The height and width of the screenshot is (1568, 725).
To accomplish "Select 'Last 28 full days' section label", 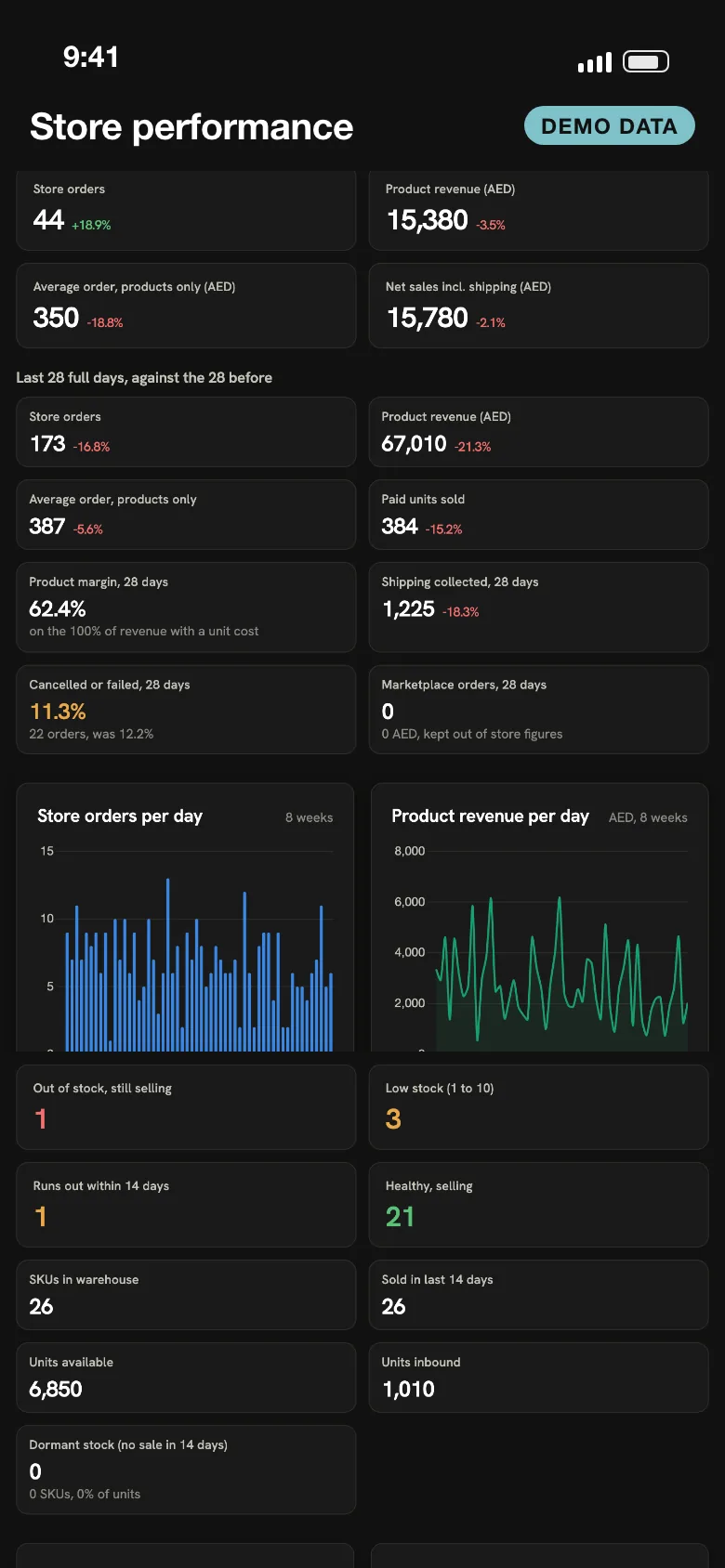I will coord(144,377).
